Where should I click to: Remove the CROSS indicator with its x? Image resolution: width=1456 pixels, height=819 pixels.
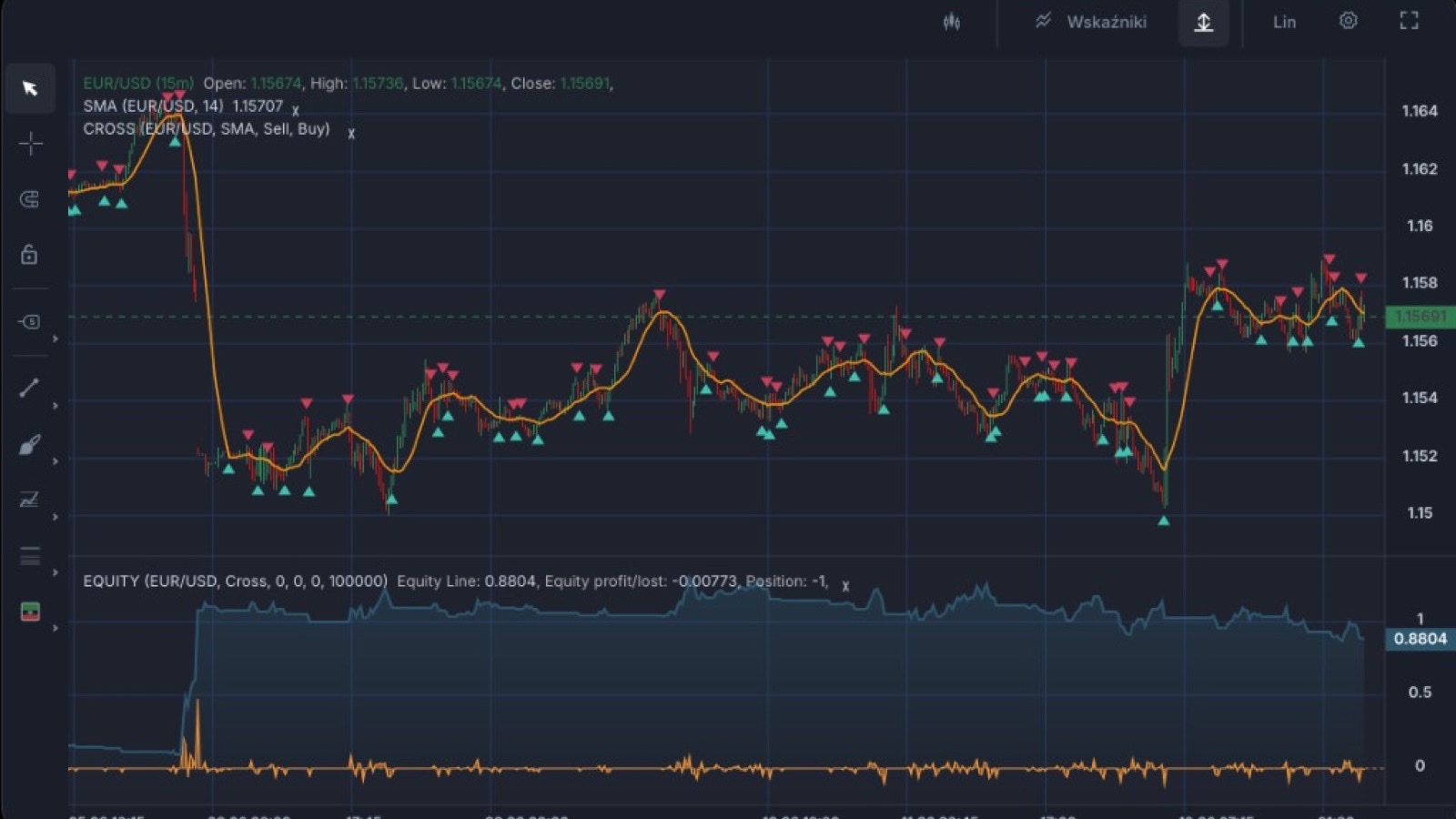point(351,134)
